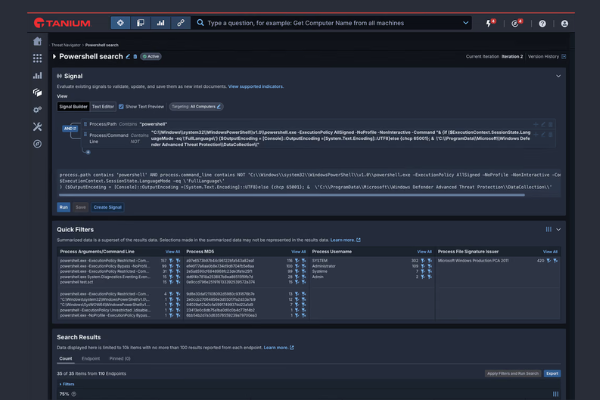The width and height of the screenshot is (600, 400).
Task: Open the reporting chart icon in the sidebar
Action: [x=37, y=75]
